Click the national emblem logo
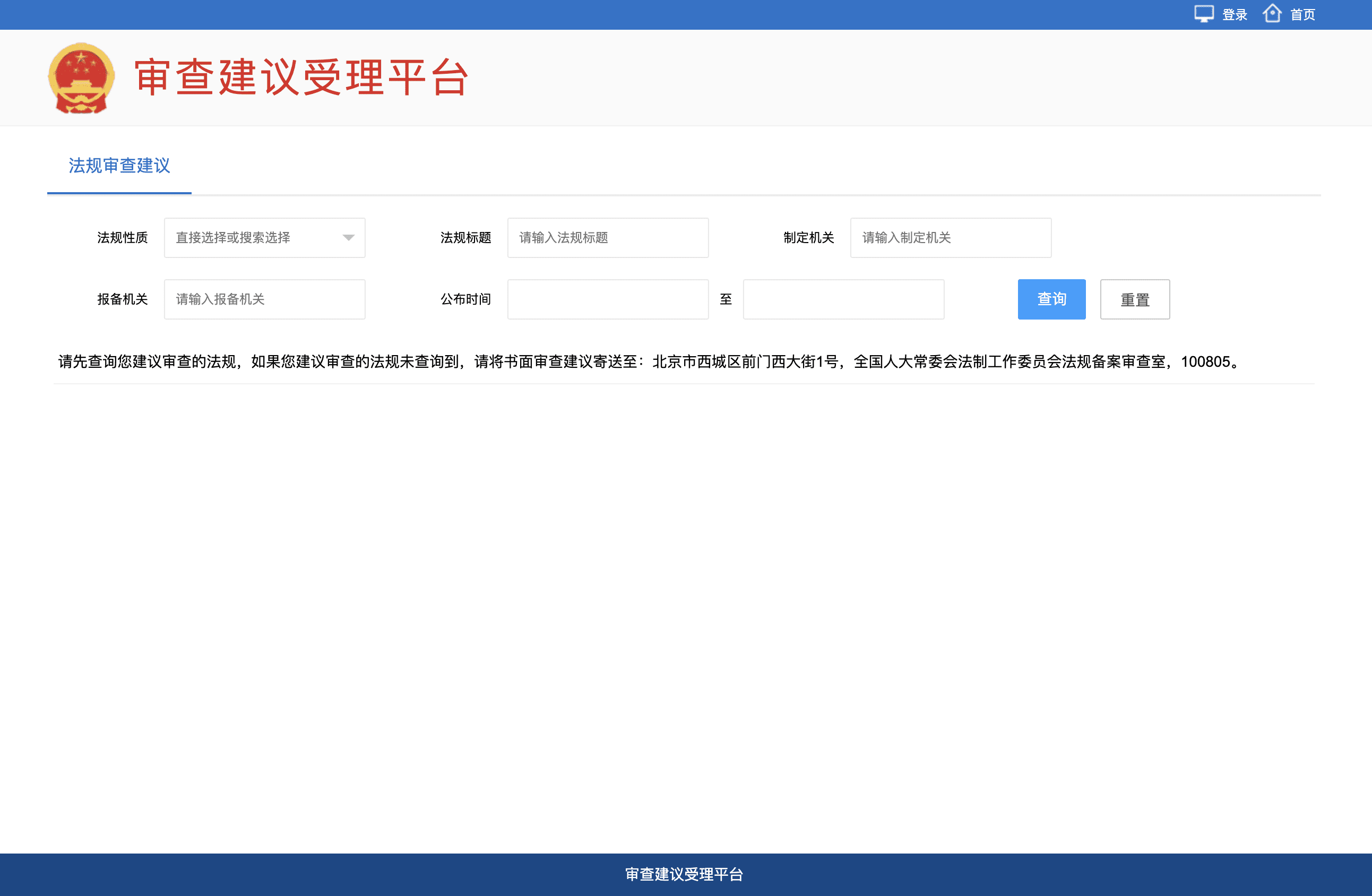The height and width of the screenshot is (896, 1372). point(81,78)
